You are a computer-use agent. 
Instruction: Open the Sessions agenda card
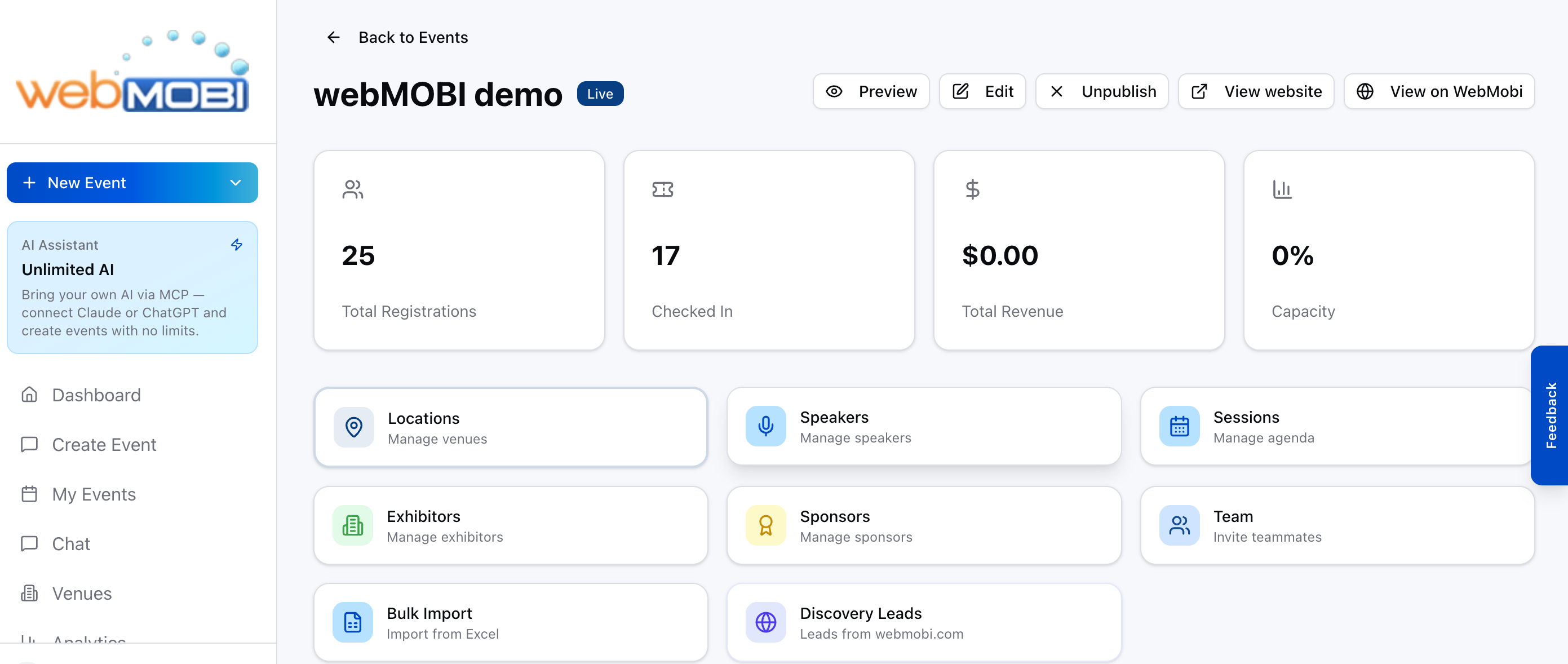pyautogui.click(x=1337, y=426)
